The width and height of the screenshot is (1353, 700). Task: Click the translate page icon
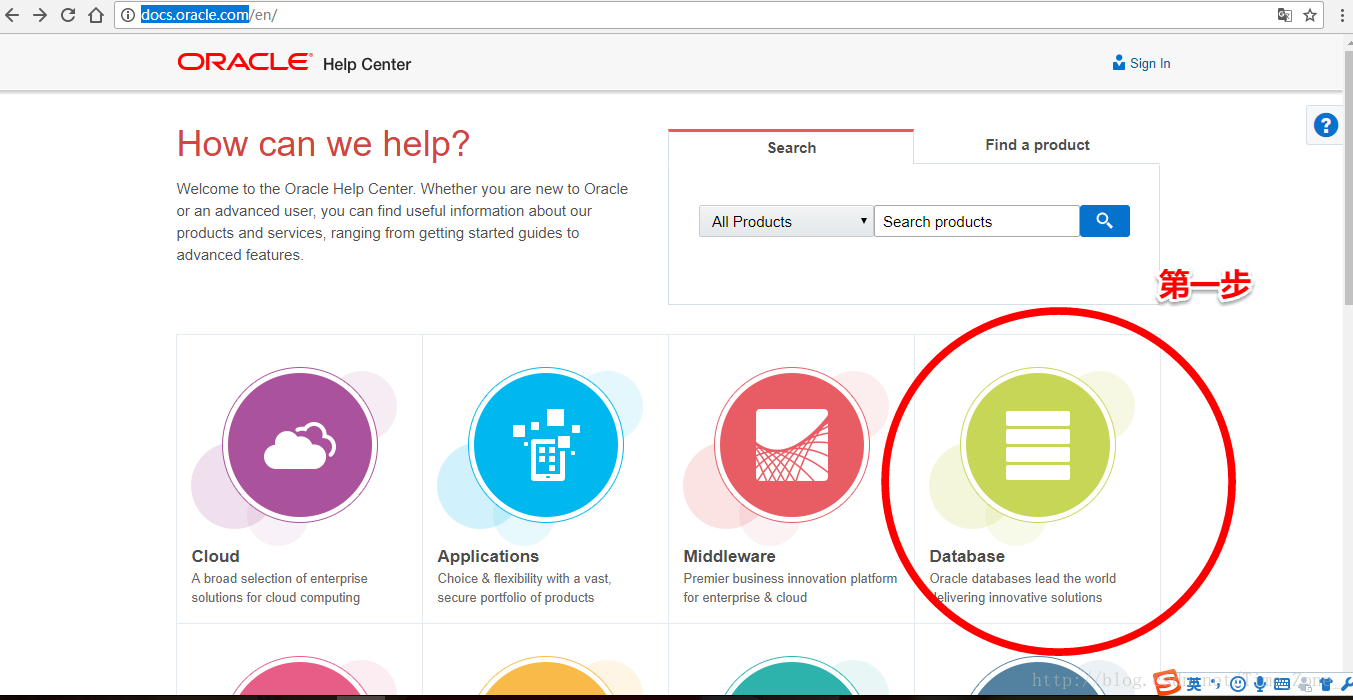(1285, 15)
